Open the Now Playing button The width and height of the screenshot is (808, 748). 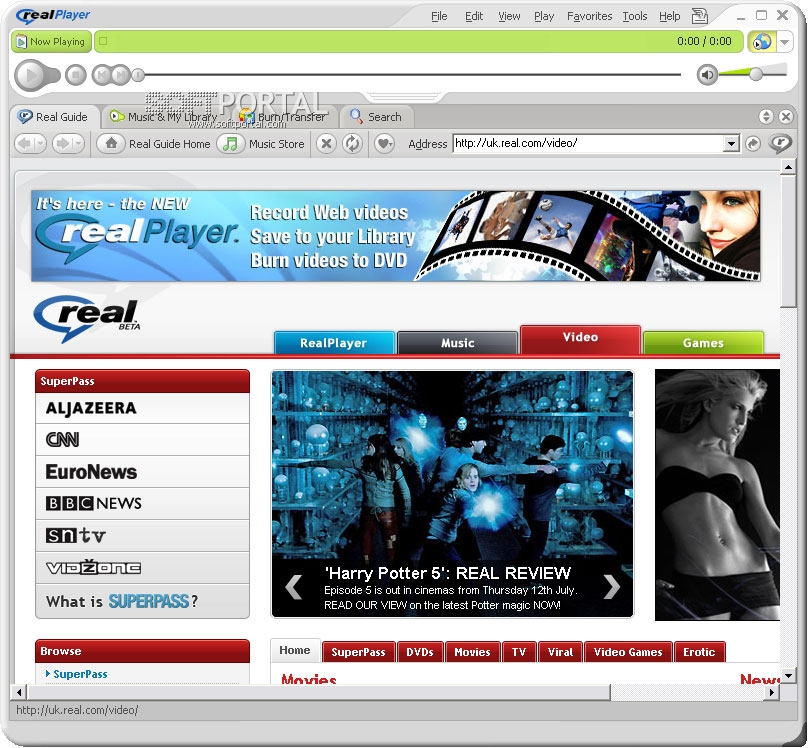point(52,41)
